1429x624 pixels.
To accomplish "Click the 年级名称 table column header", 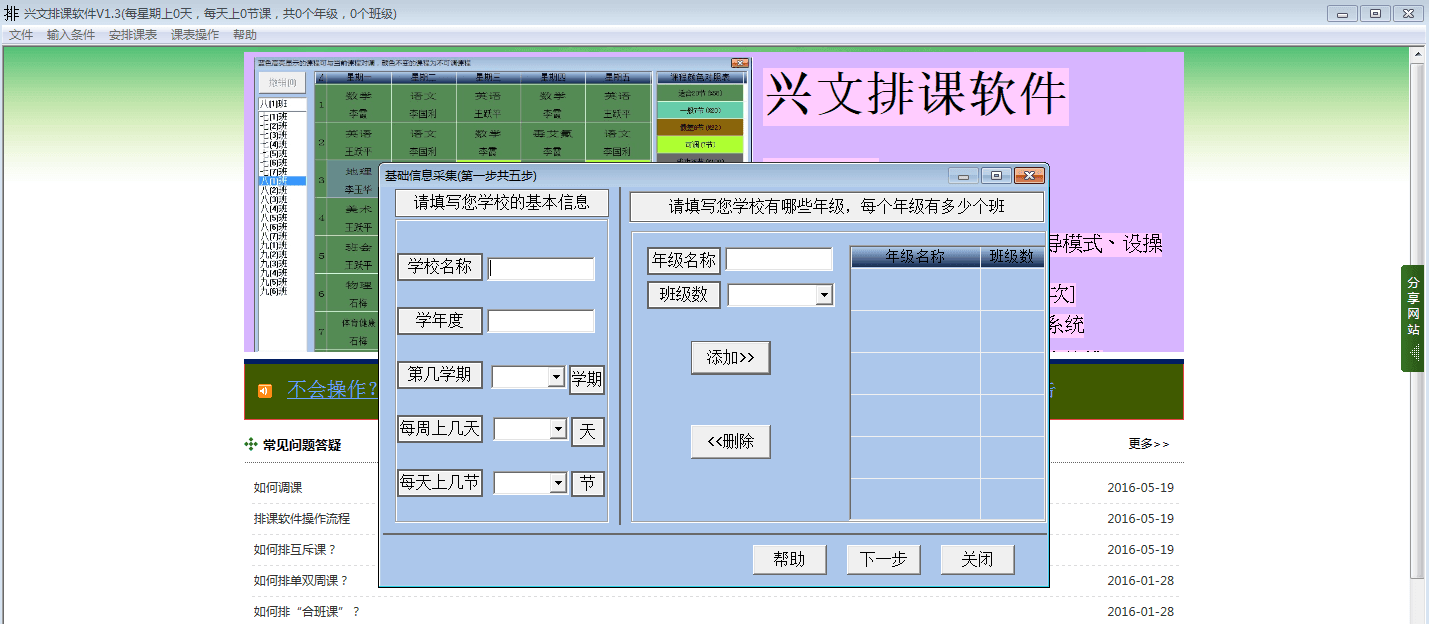I will (x=915, y=257).
